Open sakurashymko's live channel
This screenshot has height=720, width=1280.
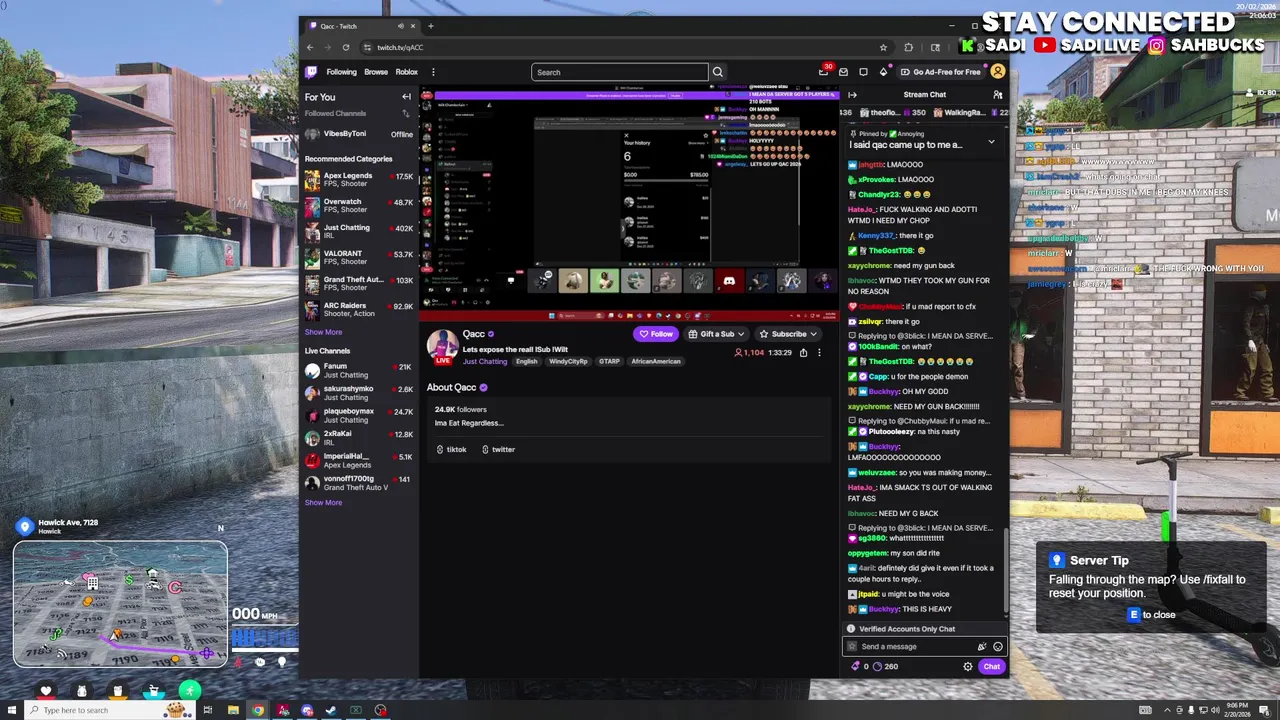(x=359, y=393)
